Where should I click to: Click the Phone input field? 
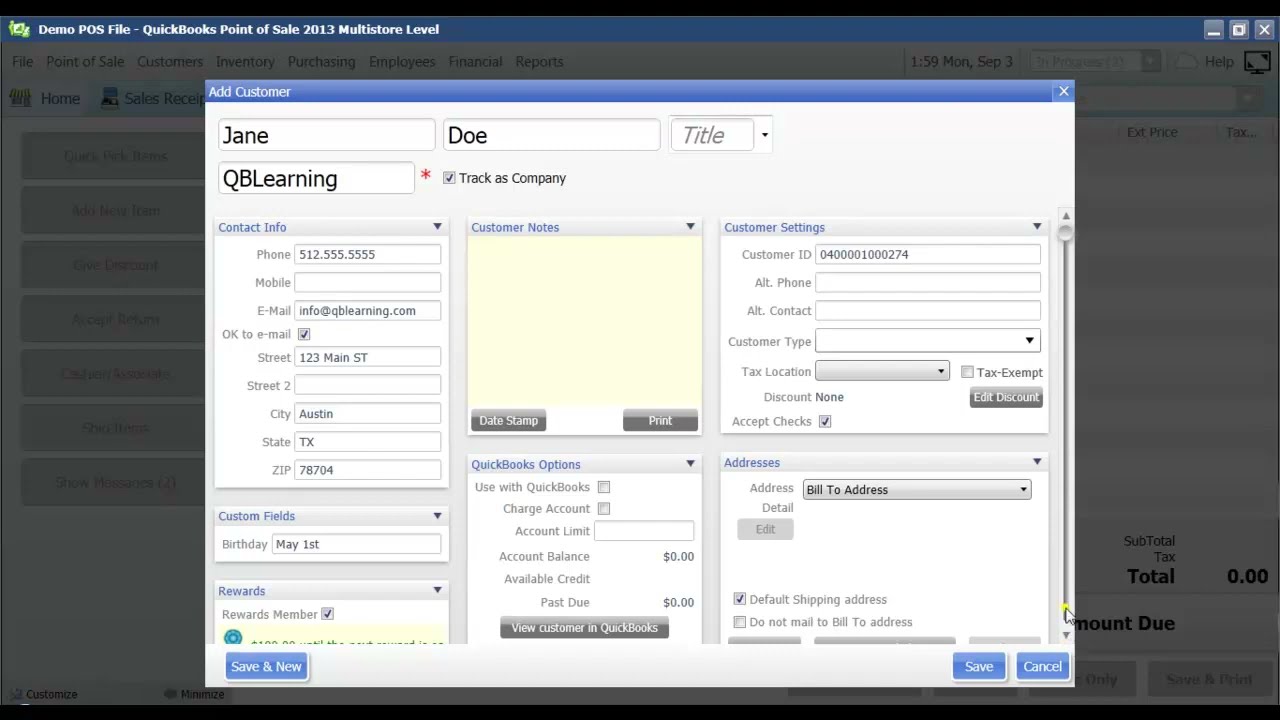[367, 254]
